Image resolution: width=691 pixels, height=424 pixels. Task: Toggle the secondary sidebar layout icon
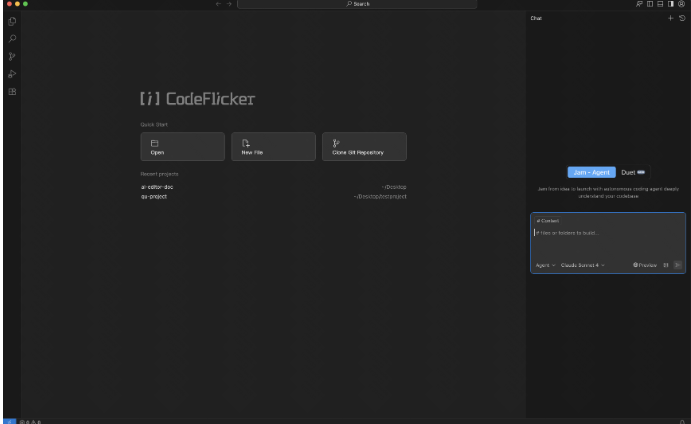[x=671, y=4]
